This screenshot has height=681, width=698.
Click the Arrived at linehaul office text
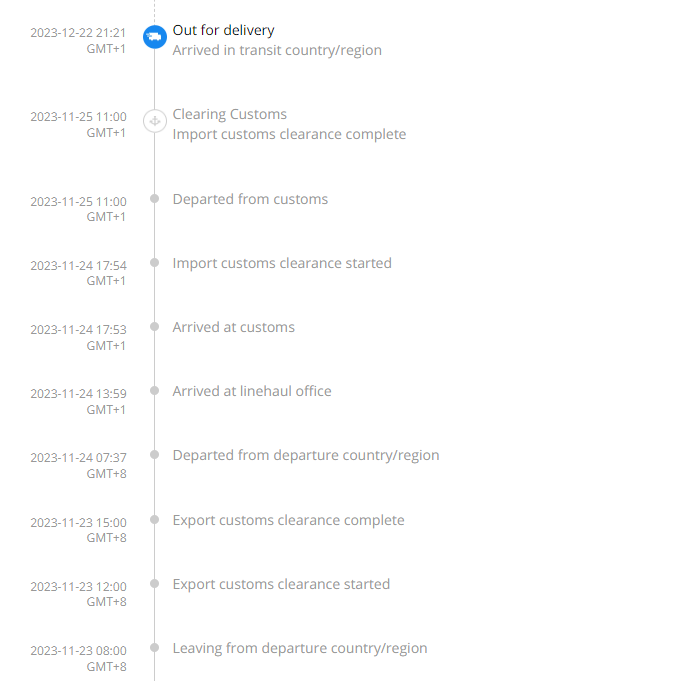click(x=252, y=391)
